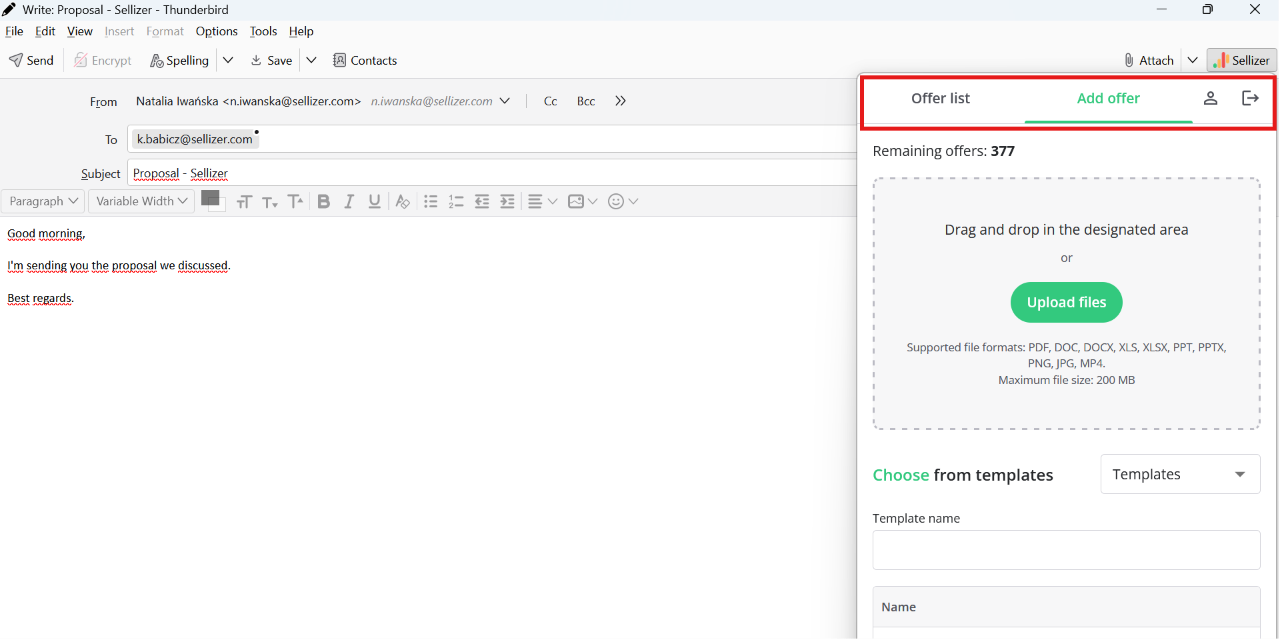Click the message body text area
The image size is (1279, 639).
click(428, 428)
